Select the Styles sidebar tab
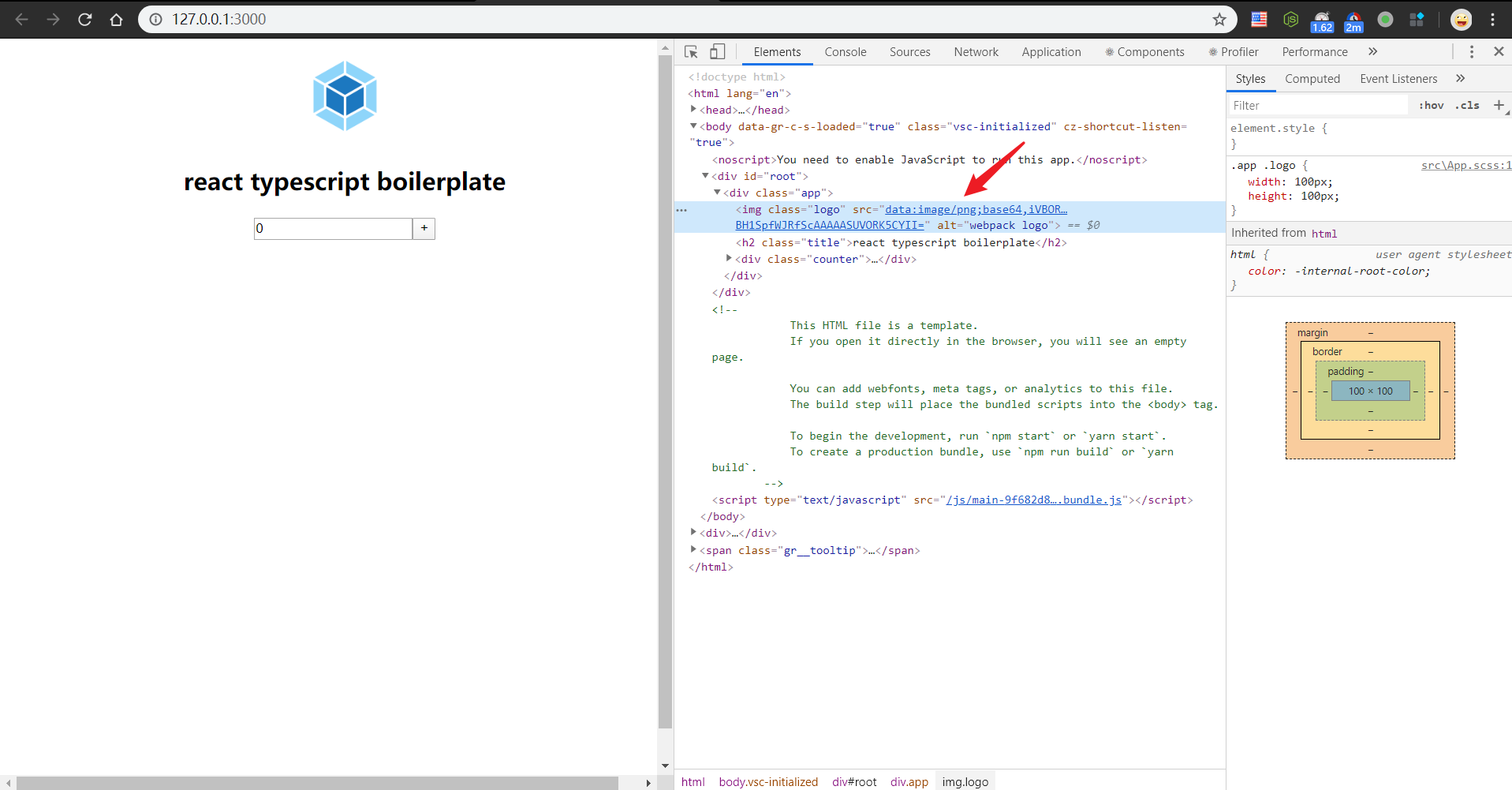This screenshot has width=1512, height=790. [x=1250, y=79]
